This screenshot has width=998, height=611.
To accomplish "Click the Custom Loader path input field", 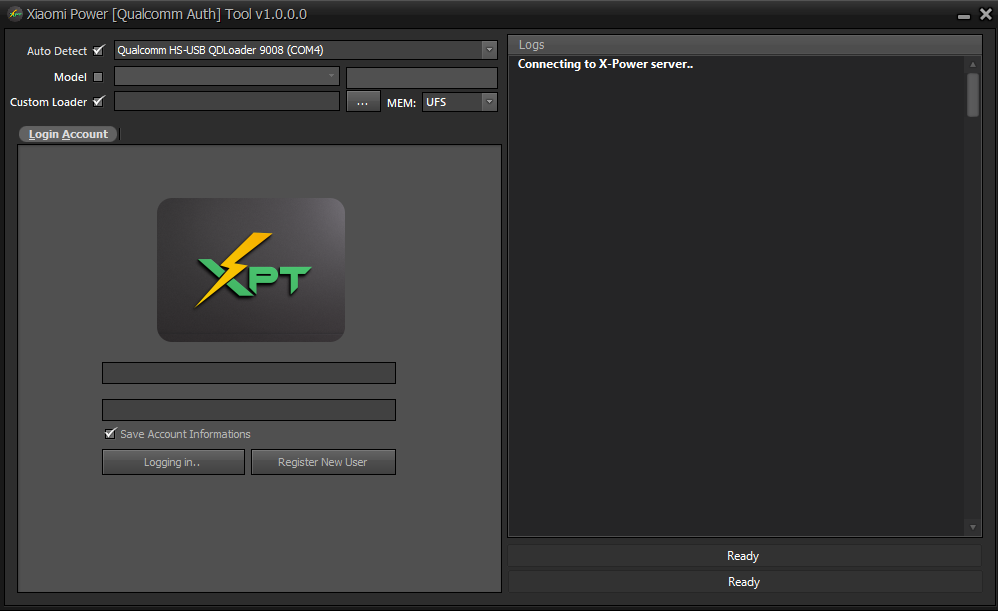I will 227,102.
